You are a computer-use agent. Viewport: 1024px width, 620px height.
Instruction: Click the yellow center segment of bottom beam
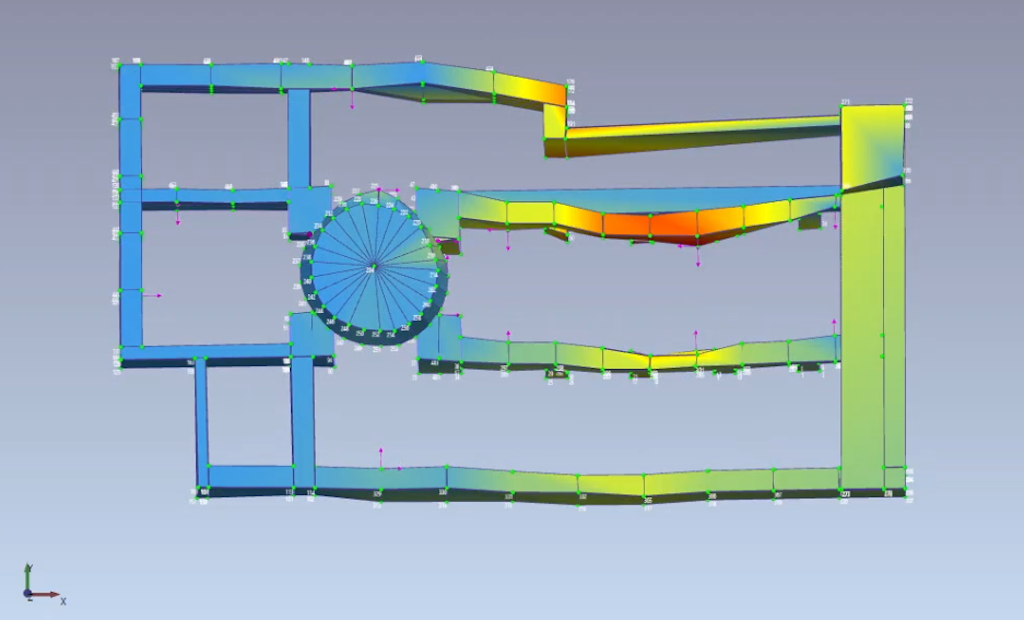[611, 485]
